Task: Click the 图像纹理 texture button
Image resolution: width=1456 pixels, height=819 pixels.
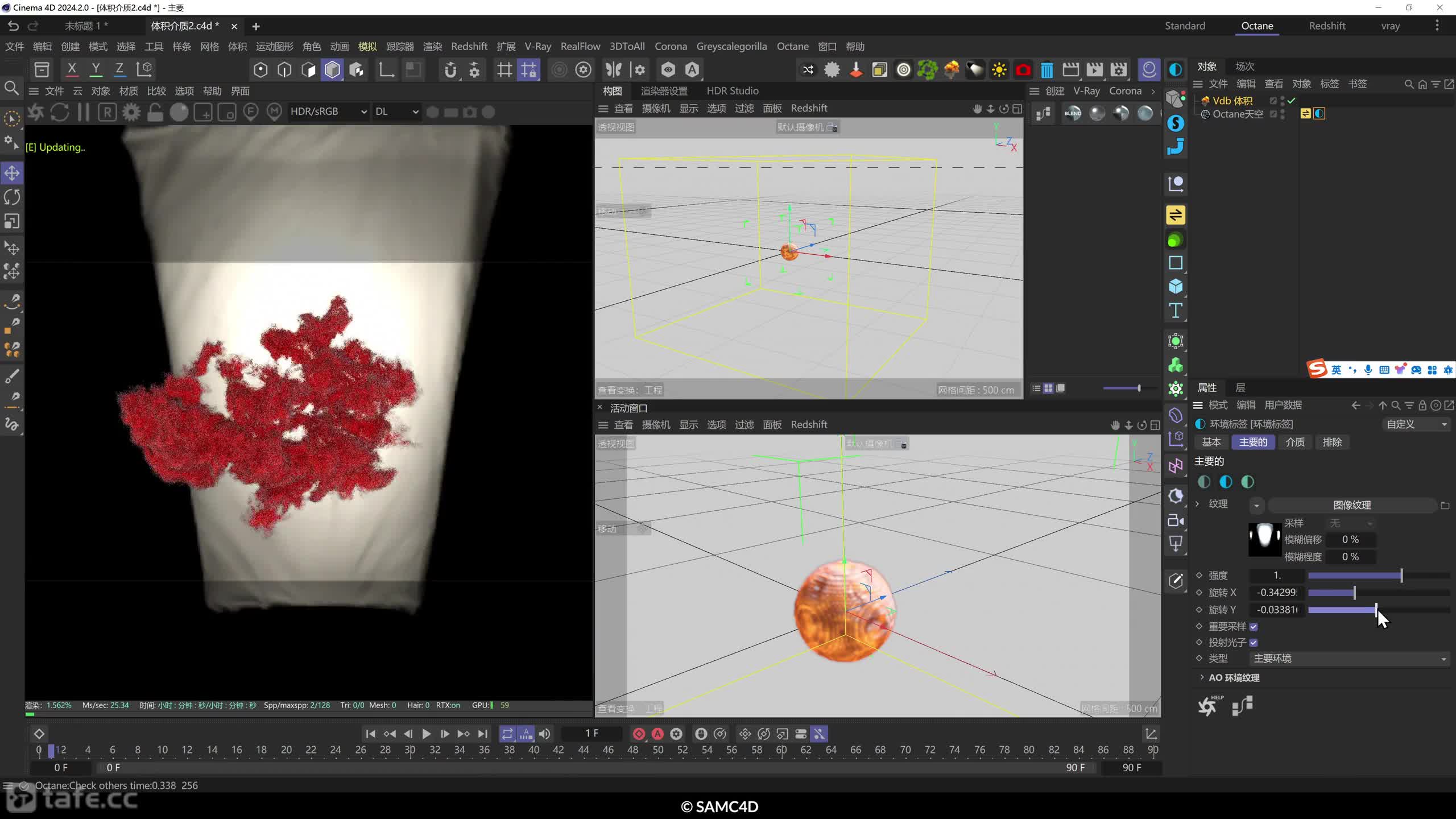Action: 1352,505
